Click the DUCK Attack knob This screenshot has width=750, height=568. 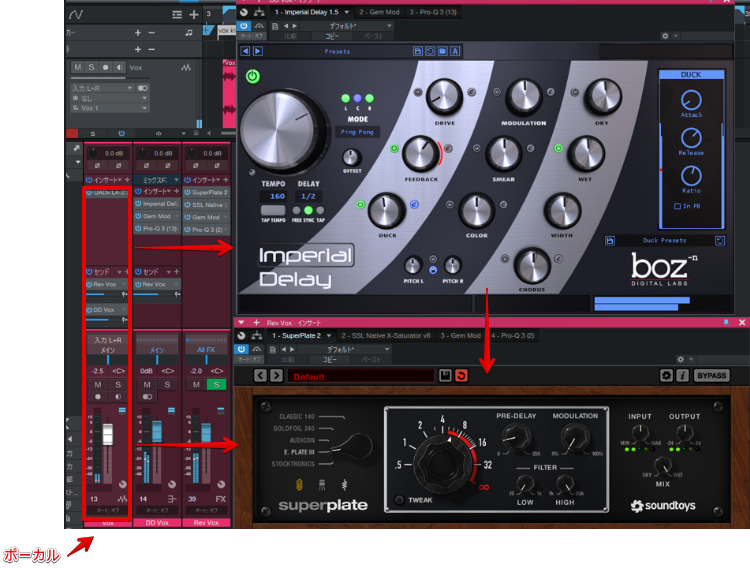[691, 100]
